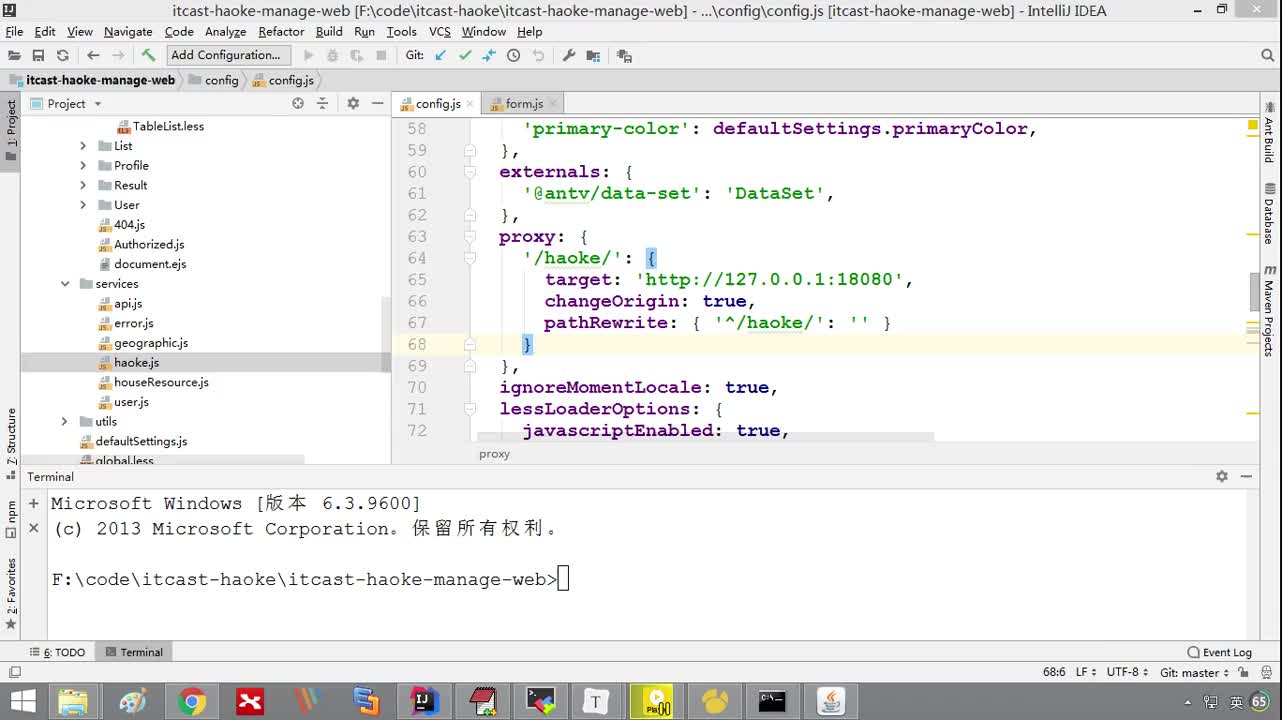Screen dimensions: 1282x720
Task: Select haoke.js in the project tree
Action: pyautogui.click(x=136, y=363)
